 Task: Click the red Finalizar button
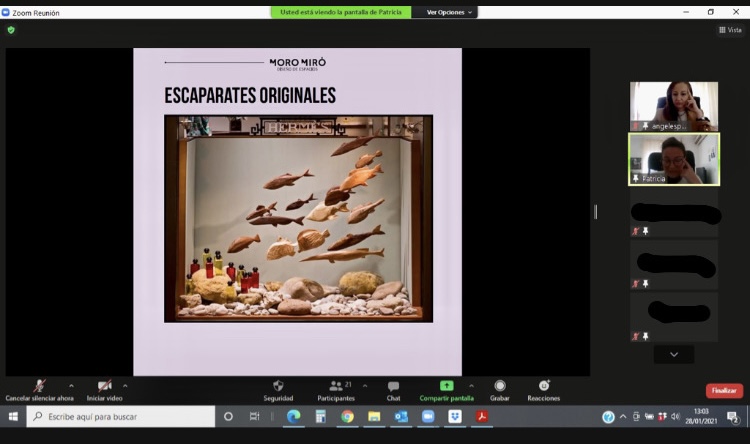pyautogui.click(x=724, y=391)
